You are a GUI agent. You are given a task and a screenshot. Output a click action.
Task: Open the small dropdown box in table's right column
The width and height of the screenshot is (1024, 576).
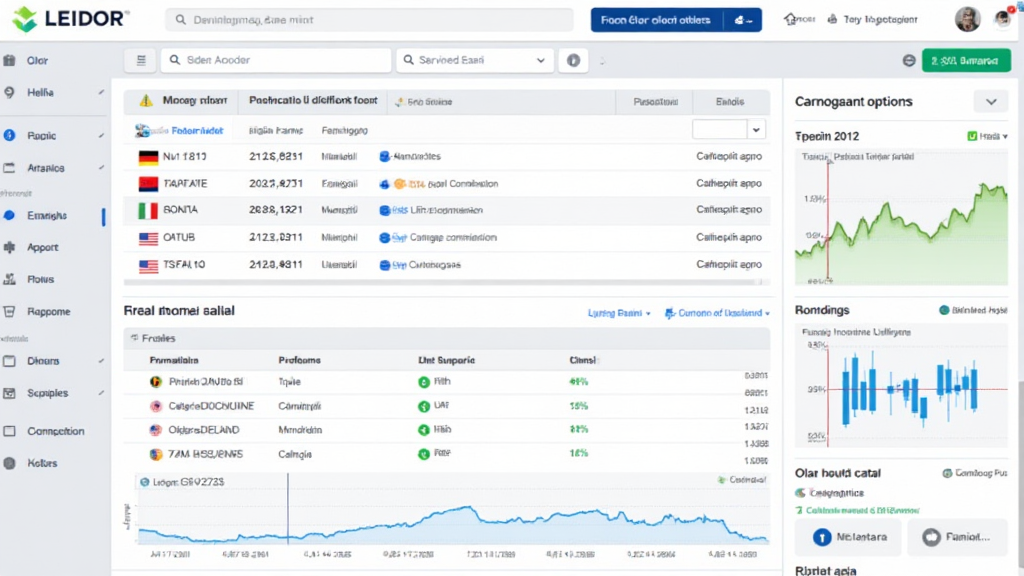[x=728, y=129]
